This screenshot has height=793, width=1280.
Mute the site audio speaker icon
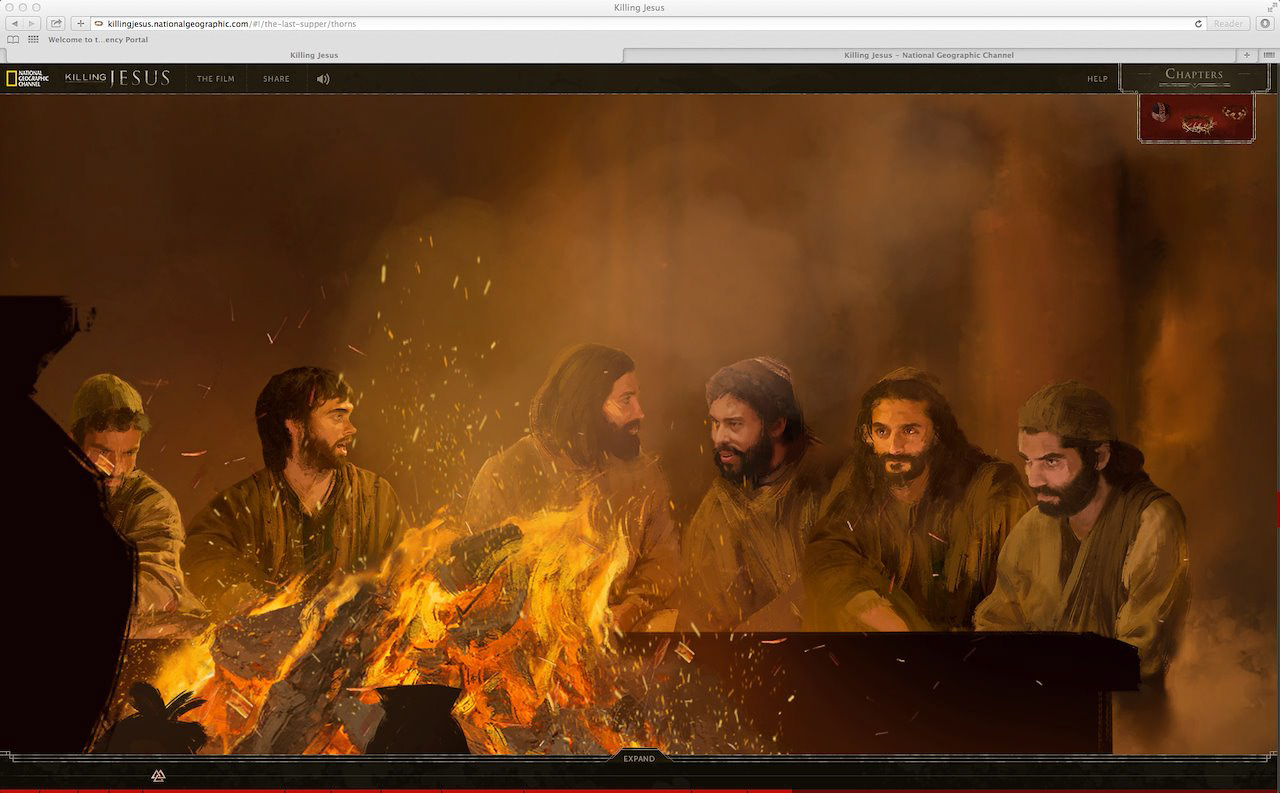323,79
